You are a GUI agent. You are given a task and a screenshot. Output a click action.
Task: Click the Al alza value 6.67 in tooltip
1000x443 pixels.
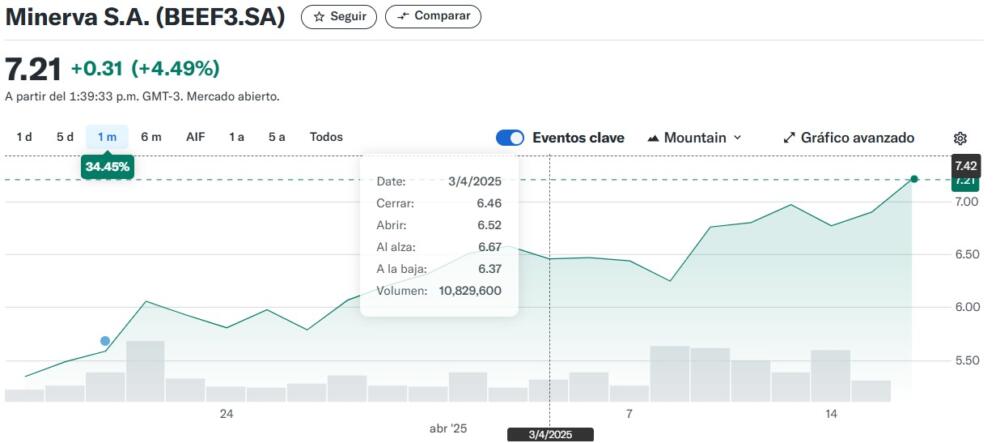pos(490,247)
